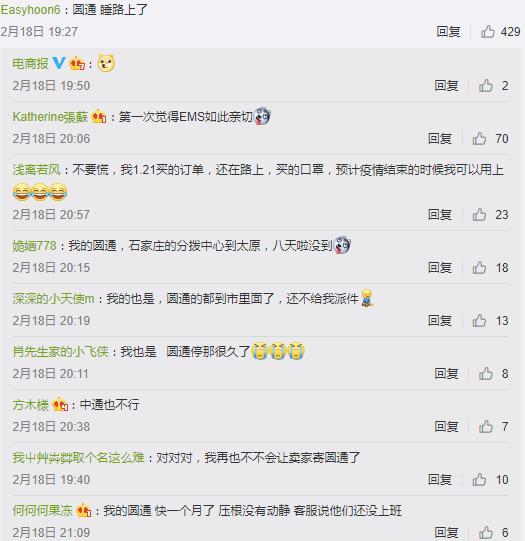Thumbs-up the 深深的小天使m comment
The image size is (525, 541).
point(479,321)
